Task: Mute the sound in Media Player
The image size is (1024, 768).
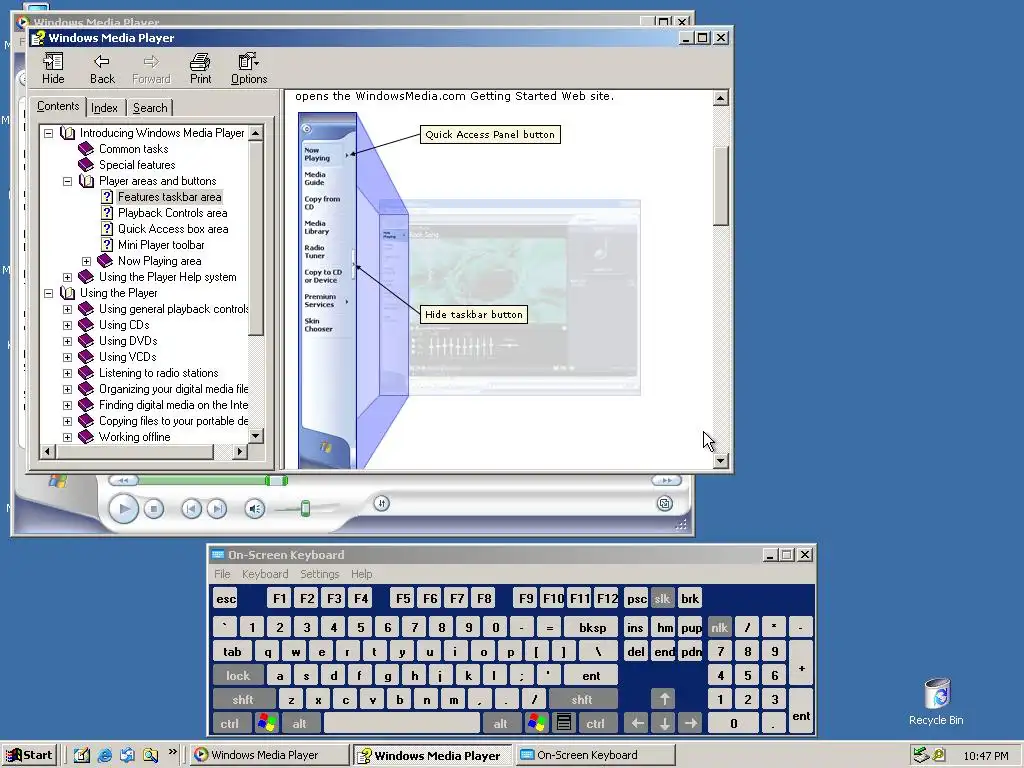Action: point(255,508)
